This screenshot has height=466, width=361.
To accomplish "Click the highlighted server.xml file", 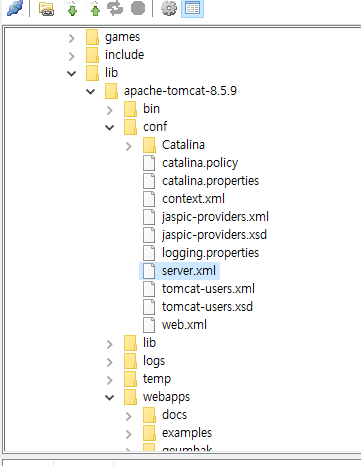I will (189, 271).
